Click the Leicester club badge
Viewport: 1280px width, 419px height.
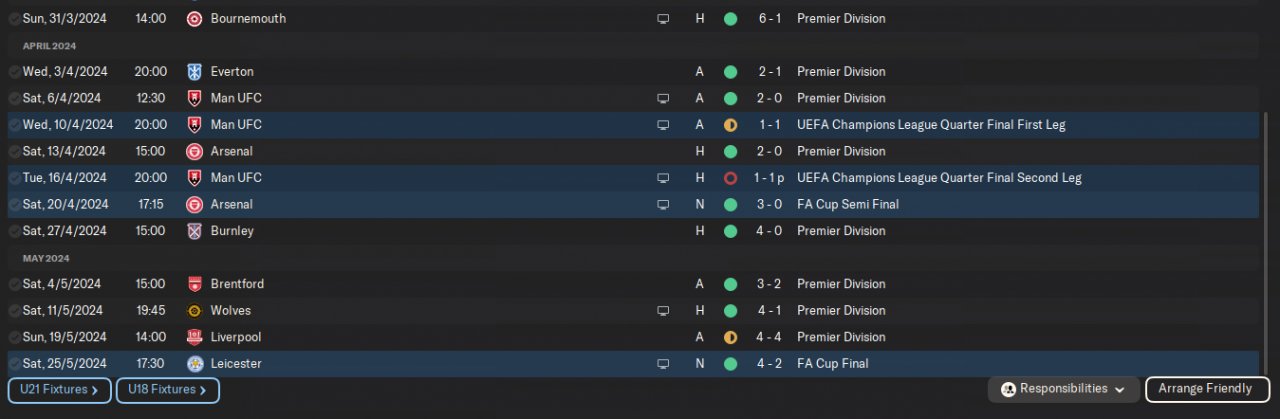pos(194,364)
